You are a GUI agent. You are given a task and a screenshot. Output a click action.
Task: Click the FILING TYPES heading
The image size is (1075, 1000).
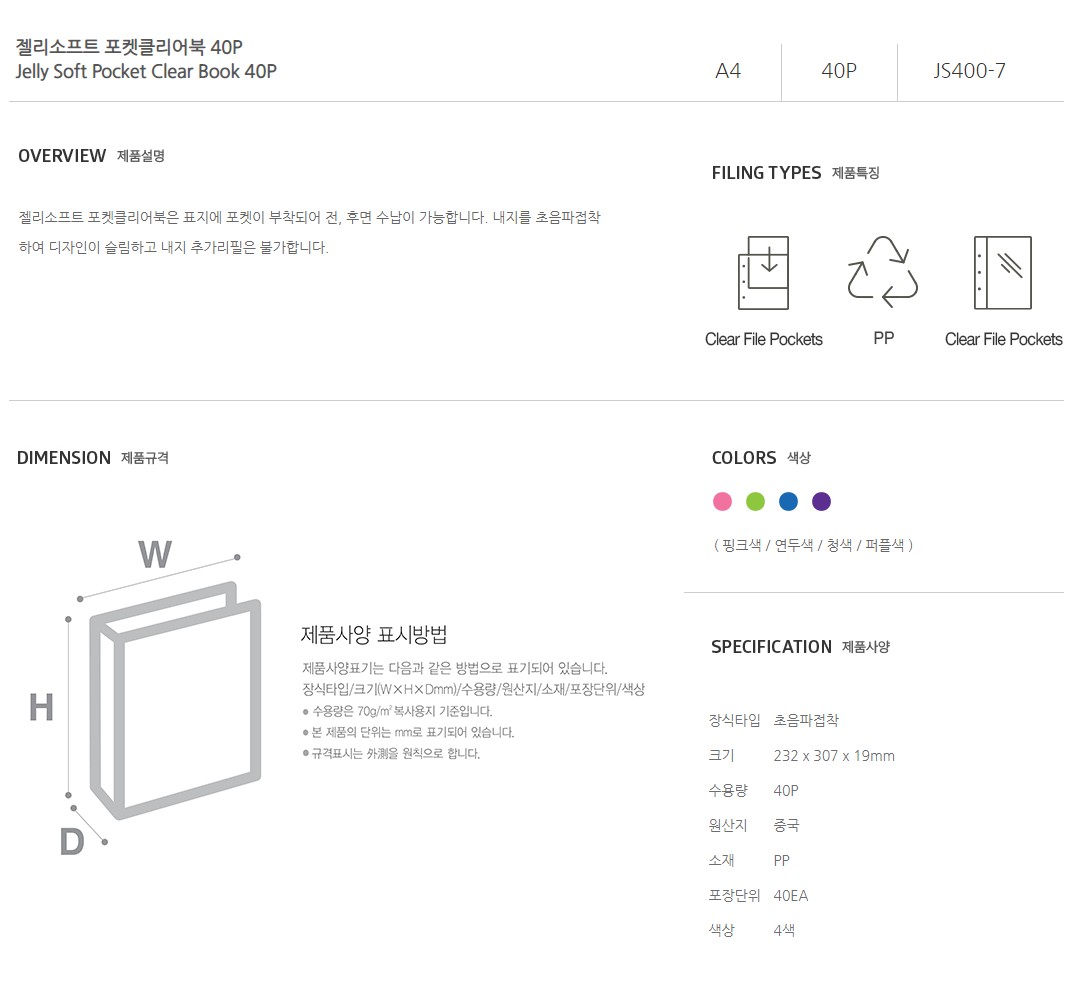coord(766,173)
